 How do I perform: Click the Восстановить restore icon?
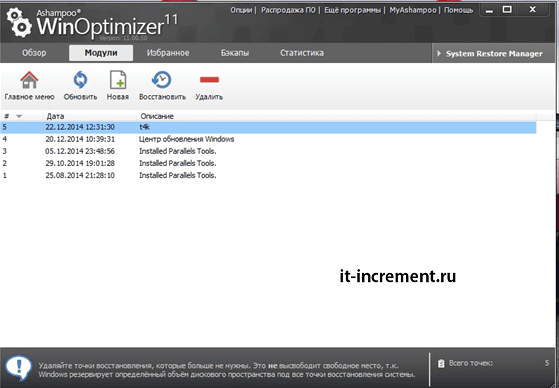click(161, 80)
